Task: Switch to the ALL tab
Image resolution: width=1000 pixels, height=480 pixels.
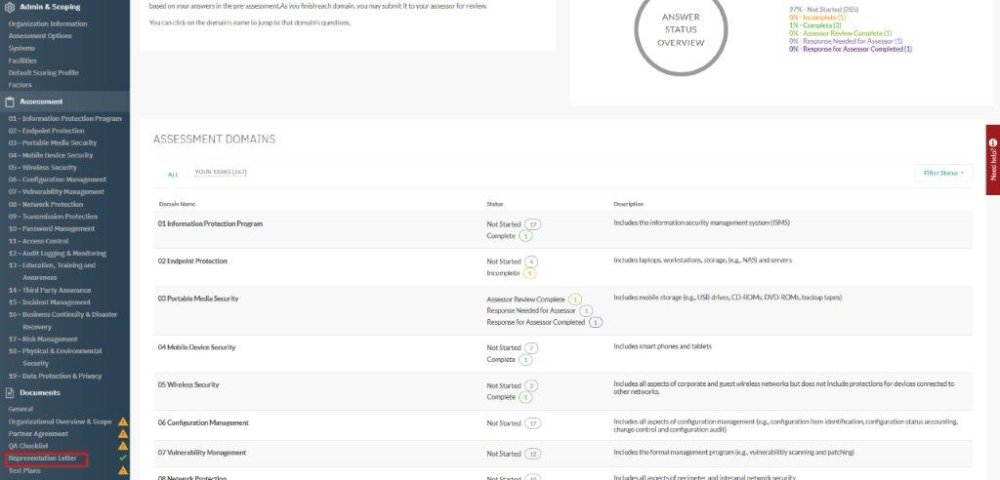Action: click(x=173, y=174)
